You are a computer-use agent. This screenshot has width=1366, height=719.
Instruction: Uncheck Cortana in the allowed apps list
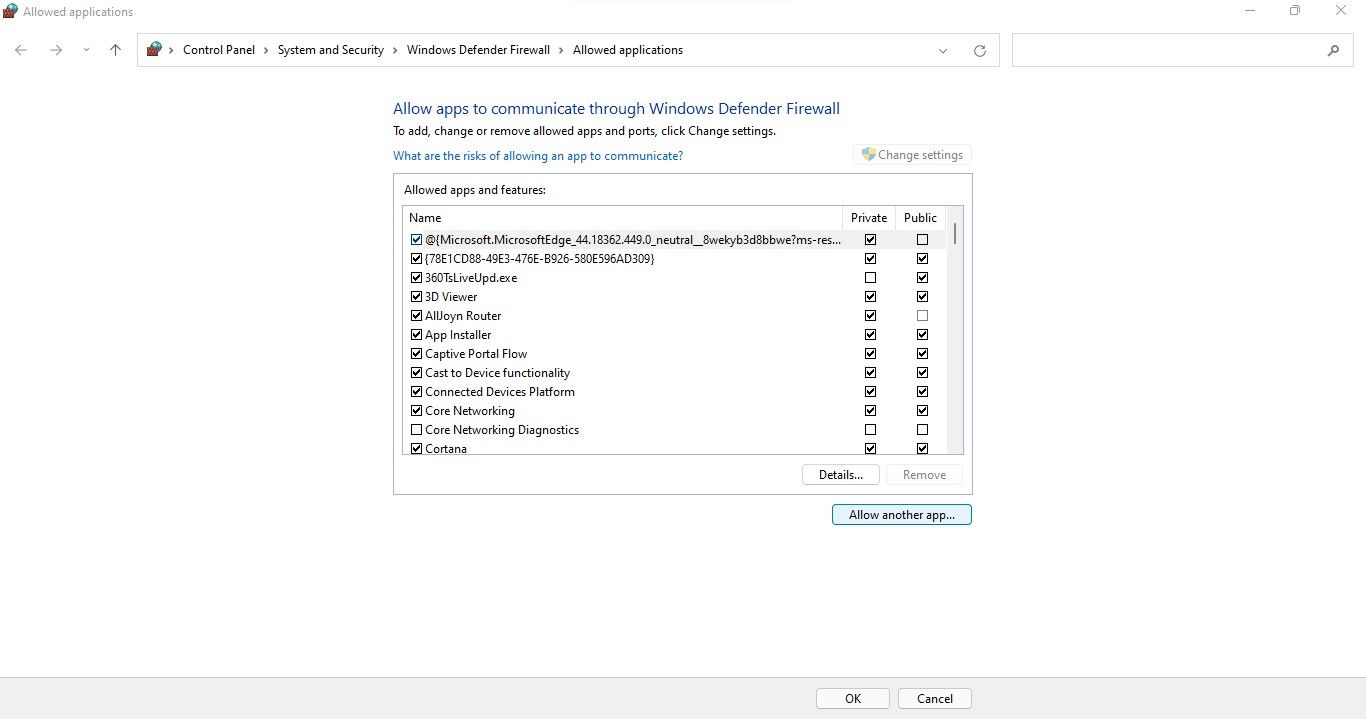click(x=416, y=448)
